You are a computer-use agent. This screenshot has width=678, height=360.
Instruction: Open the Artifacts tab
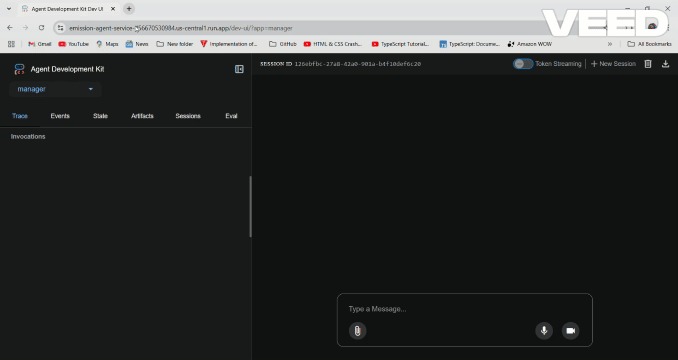click(x=142, y=116)
